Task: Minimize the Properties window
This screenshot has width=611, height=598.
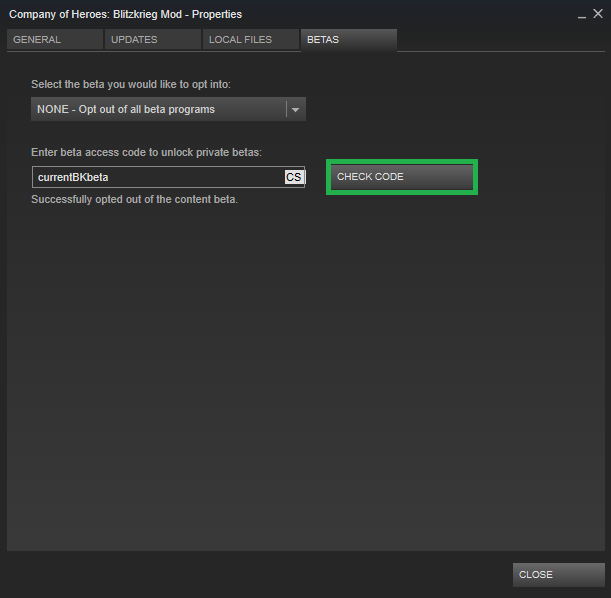Action: [582, 15]
